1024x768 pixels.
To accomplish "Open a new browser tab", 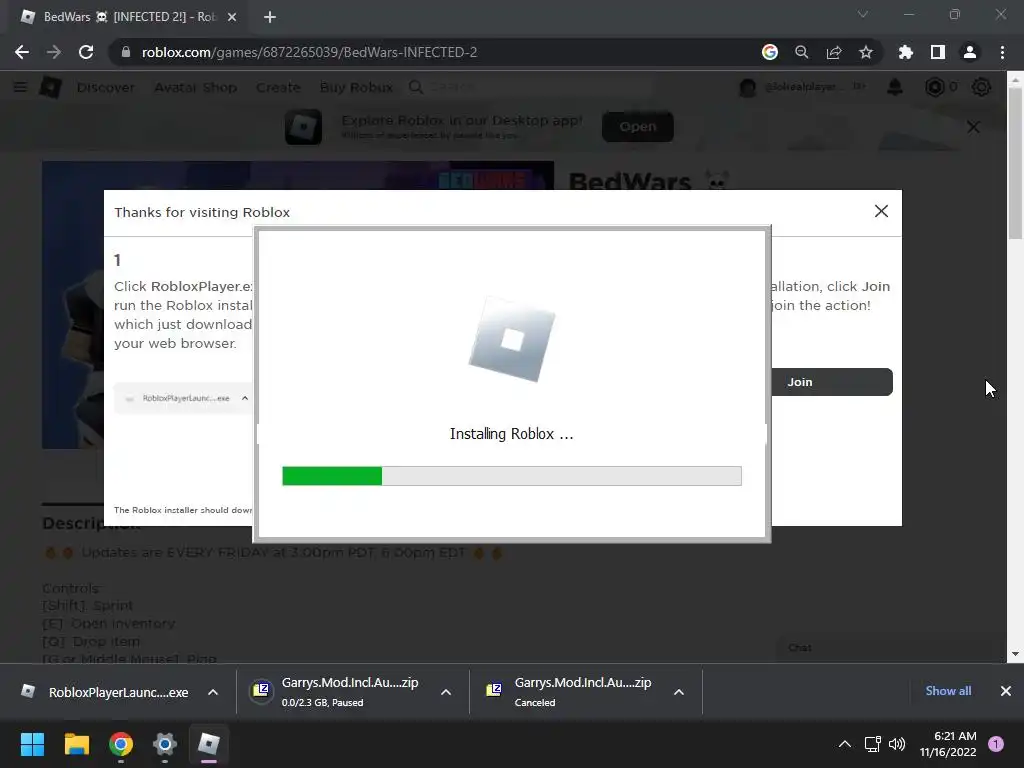I will [x=270, y=17].
